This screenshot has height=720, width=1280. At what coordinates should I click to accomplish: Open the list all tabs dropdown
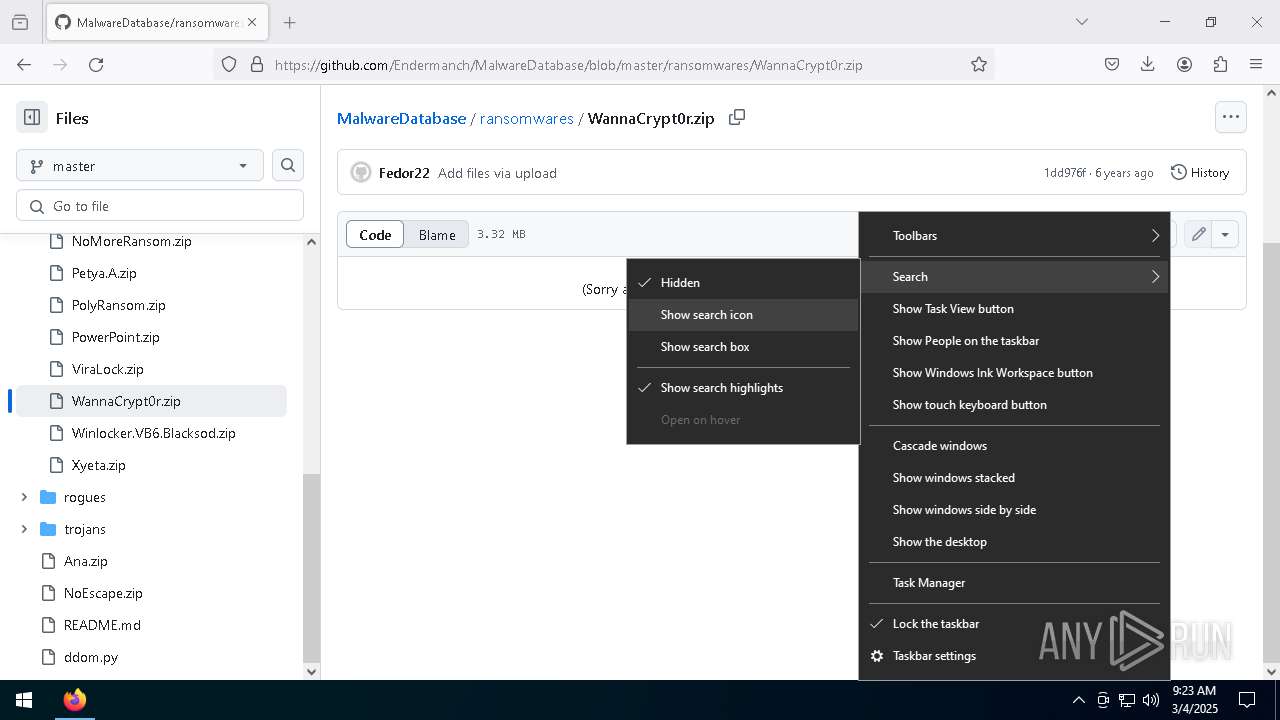pyautogui.click(x=1081, y=22)
